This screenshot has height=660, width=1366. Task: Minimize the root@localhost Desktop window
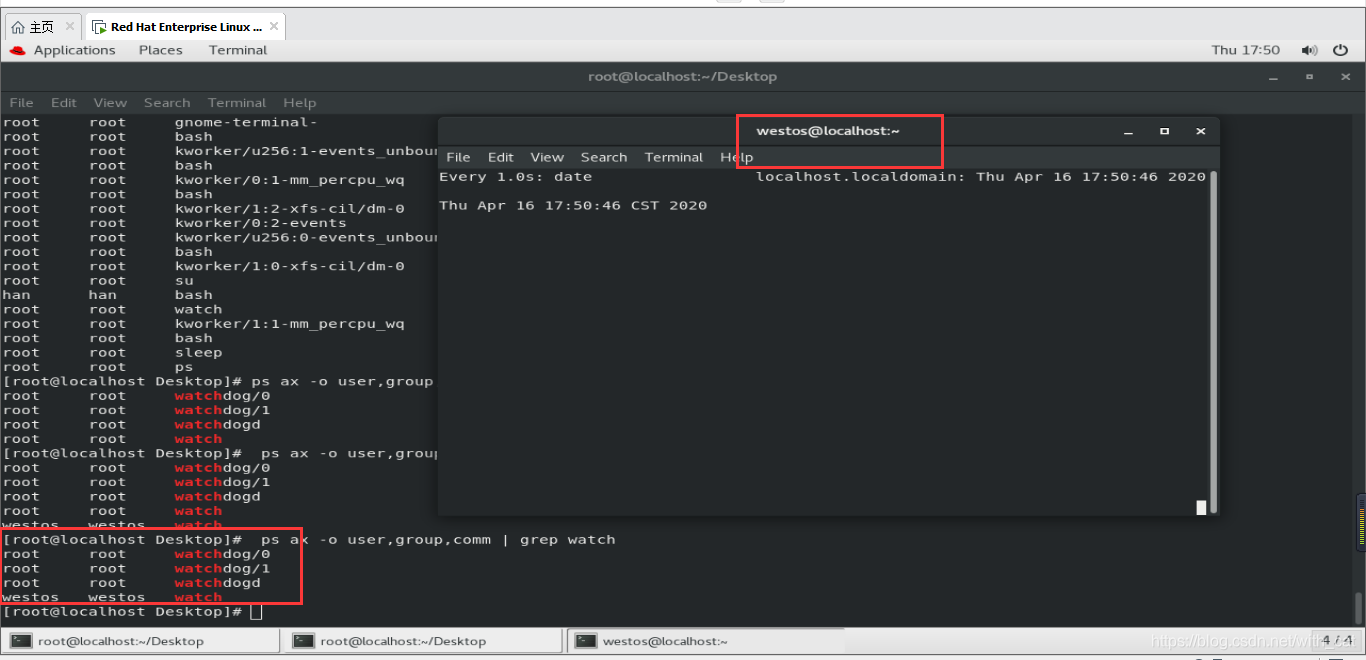point(1274,76)
